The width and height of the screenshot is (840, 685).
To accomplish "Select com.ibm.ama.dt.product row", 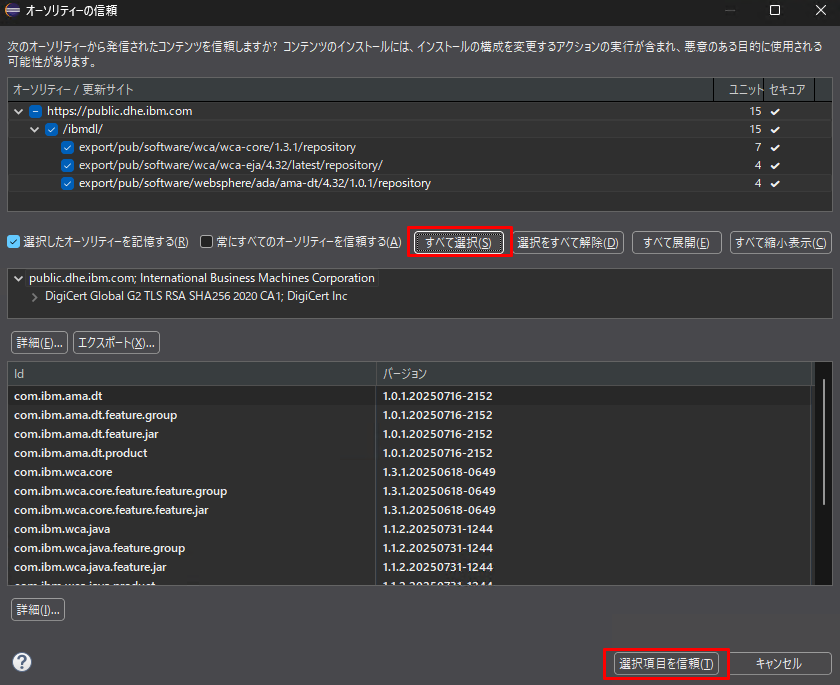I will [409, 453].
